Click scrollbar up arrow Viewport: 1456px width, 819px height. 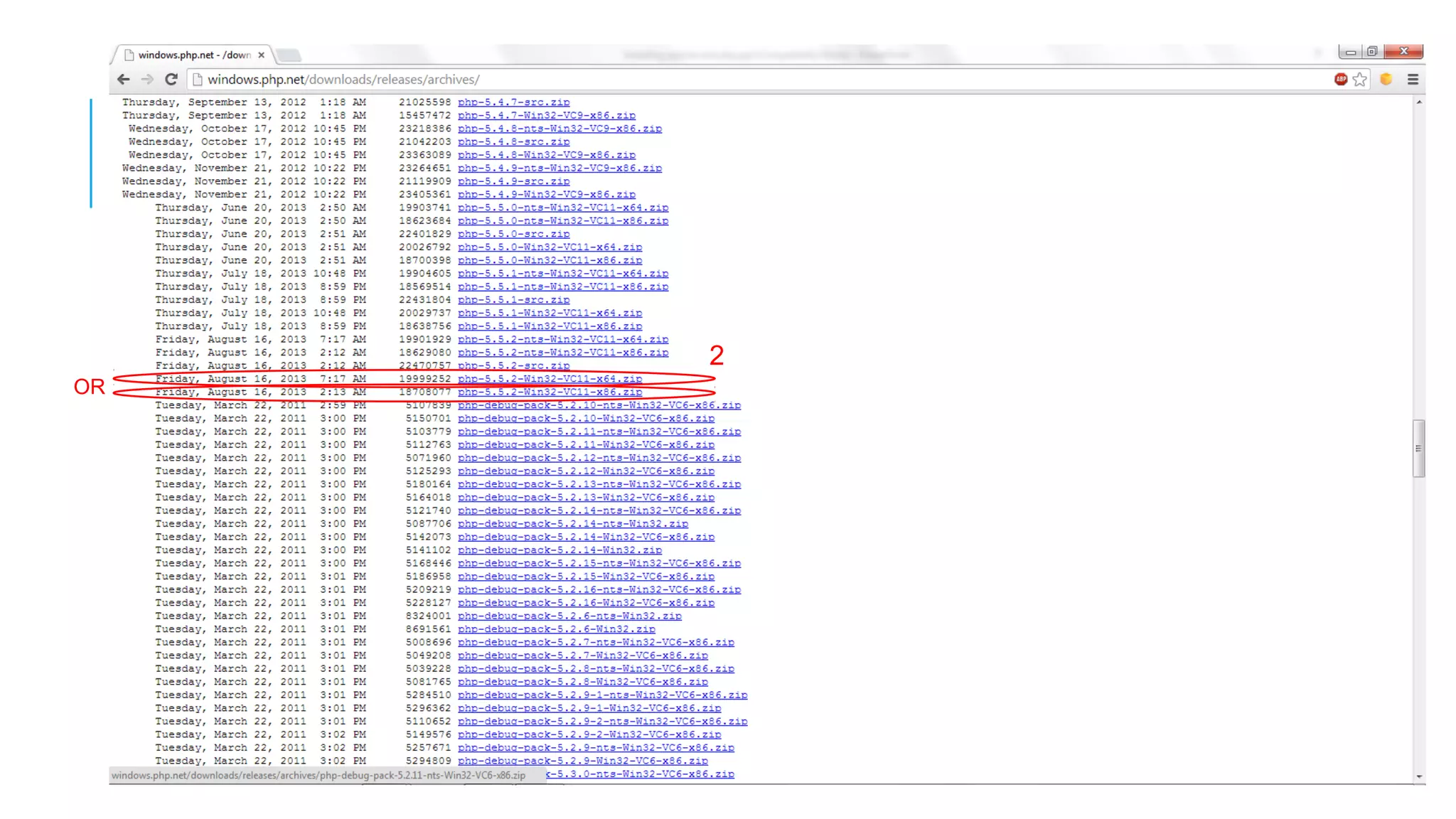click(1418, 102)
